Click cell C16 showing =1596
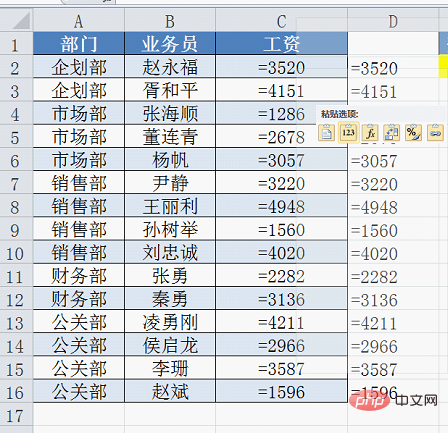 pyautogui.click(x=281, y=392)
